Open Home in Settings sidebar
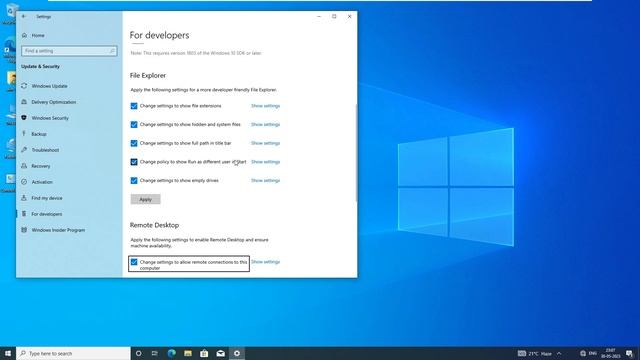This screenshot has height=360, width=640. (38, 36)
